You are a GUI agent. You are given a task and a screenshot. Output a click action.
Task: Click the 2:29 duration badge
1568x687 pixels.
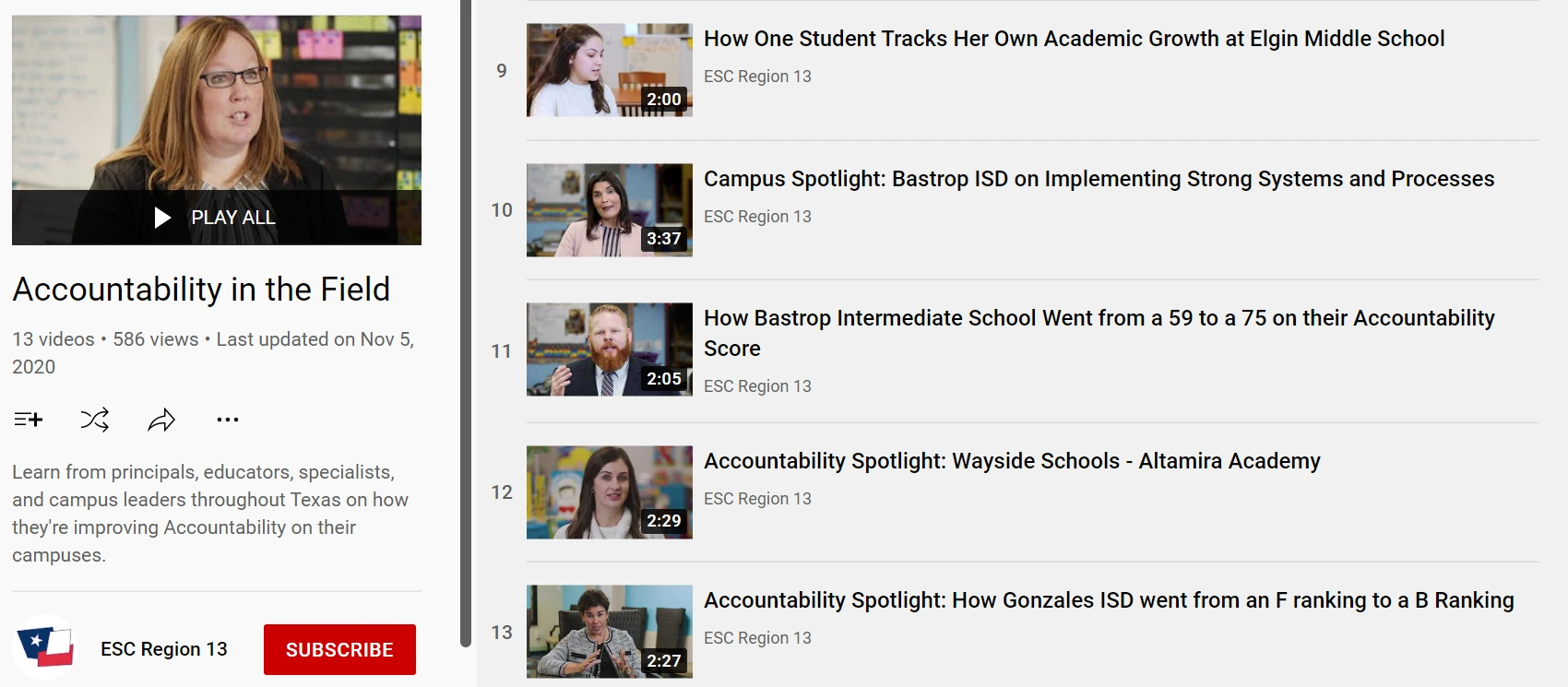(664, 521)
